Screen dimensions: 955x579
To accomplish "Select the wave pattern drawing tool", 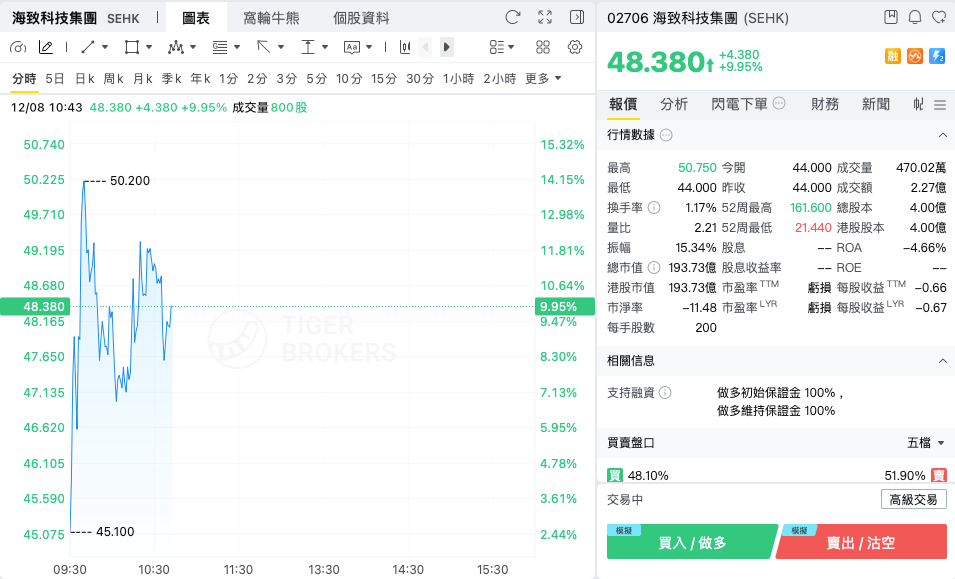I will (x=176, y=47).
